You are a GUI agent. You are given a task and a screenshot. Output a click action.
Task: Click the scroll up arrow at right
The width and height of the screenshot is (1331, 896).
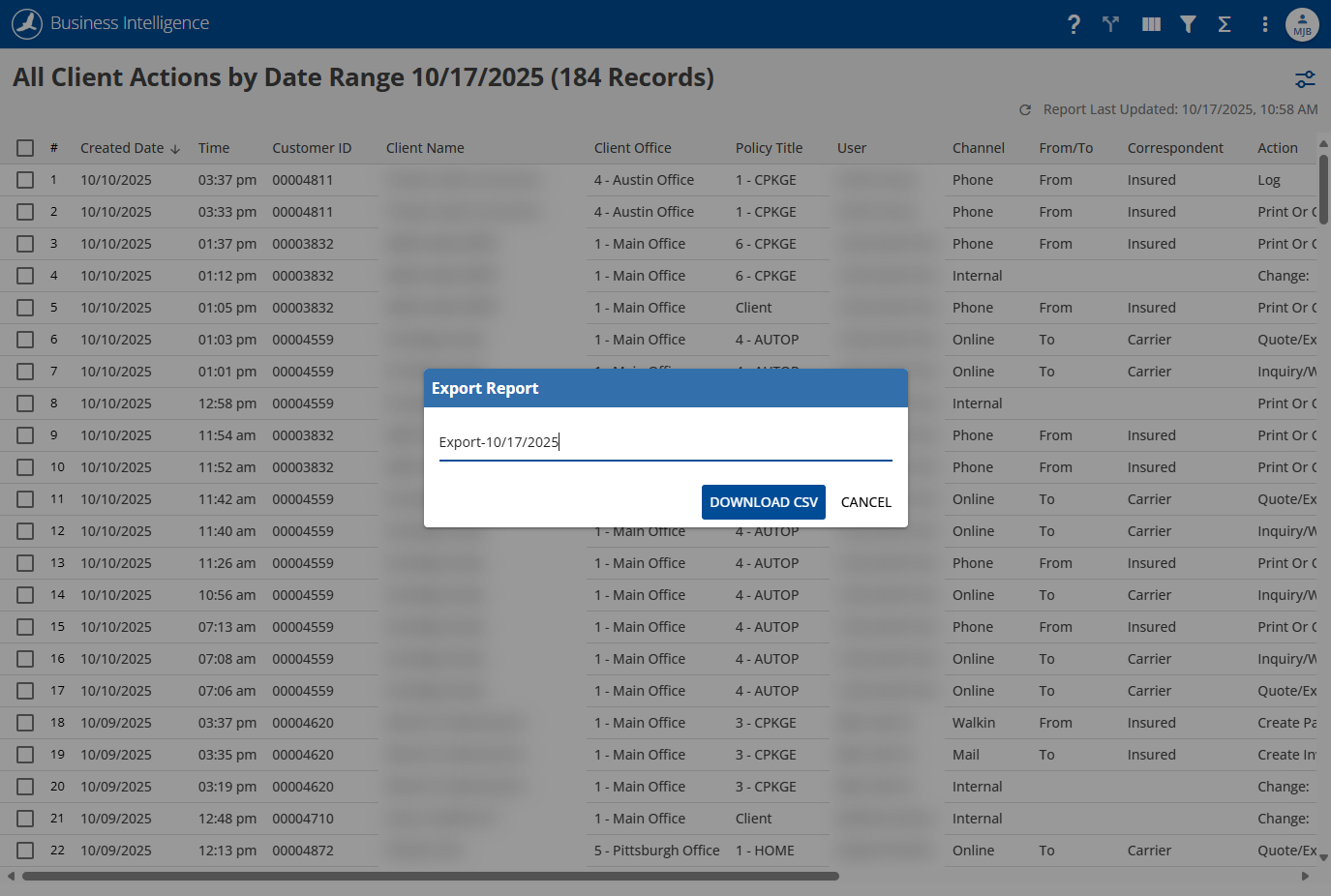1323,143
